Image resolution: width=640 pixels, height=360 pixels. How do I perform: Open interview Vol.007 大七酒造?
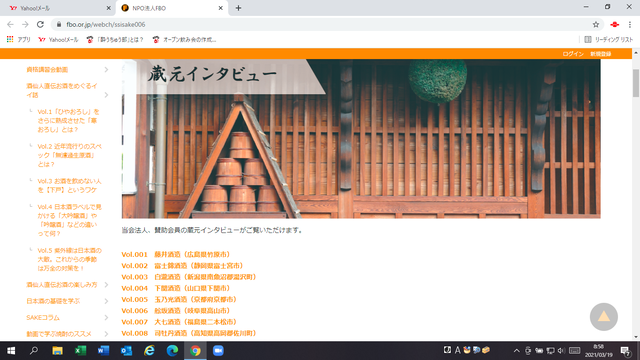point(180,322)
